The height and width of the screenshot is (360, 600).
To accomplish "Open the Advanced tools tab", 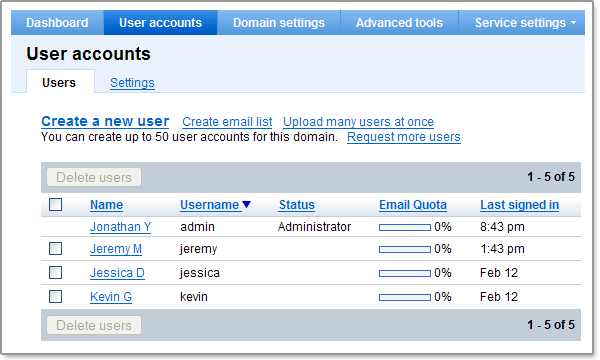I will 399,23.
